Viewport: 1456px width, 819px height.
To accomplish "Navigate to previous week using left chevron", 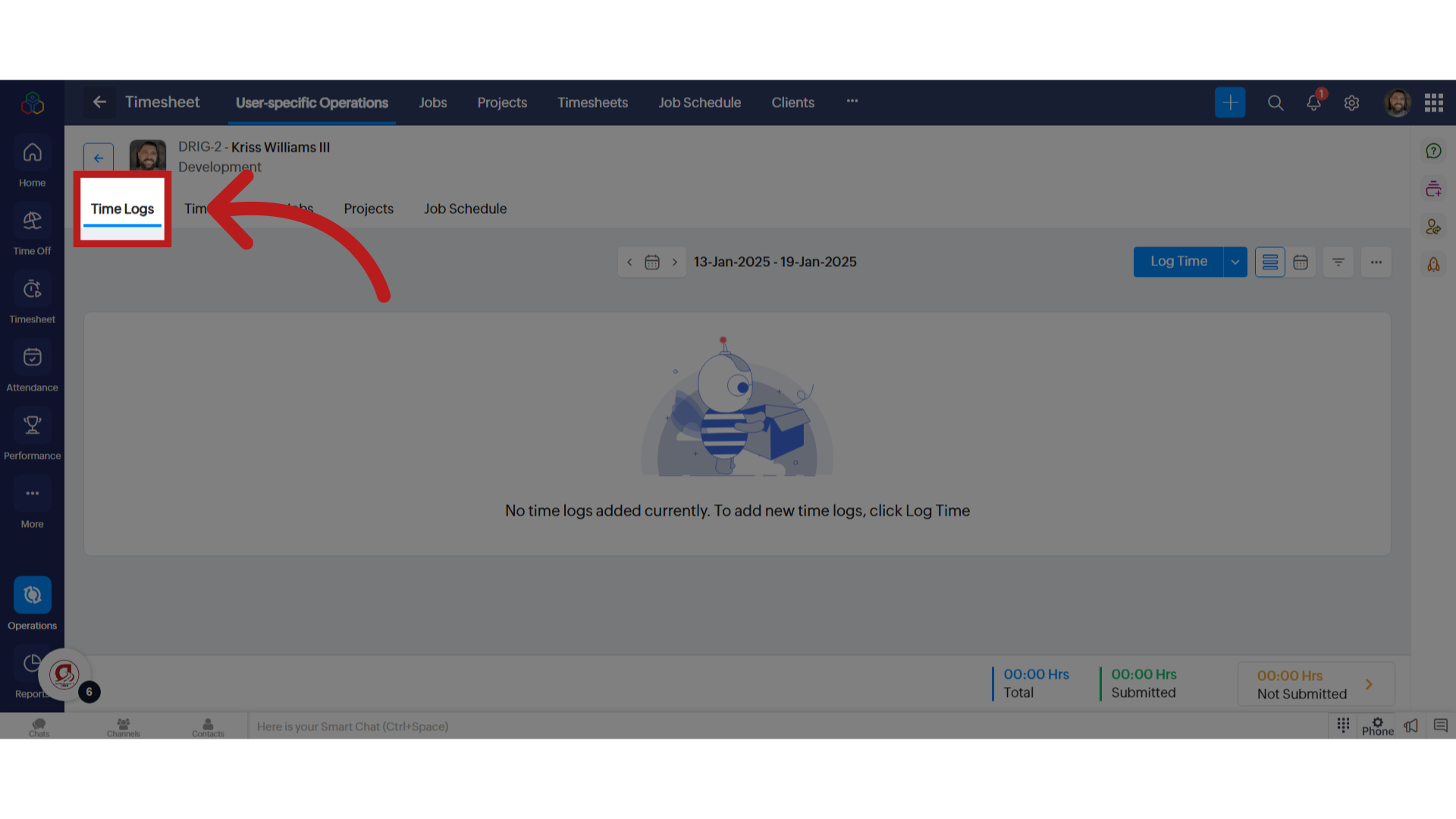I will [629, 262].
